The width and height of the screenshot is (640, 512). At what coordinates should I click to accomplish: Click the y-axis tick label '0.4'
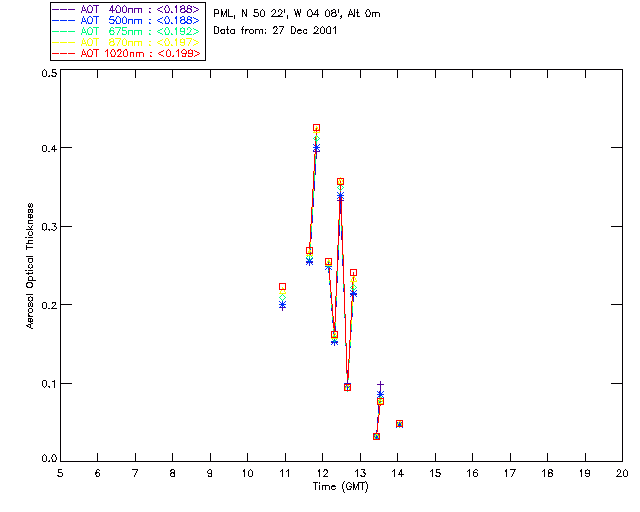(49, 148)
